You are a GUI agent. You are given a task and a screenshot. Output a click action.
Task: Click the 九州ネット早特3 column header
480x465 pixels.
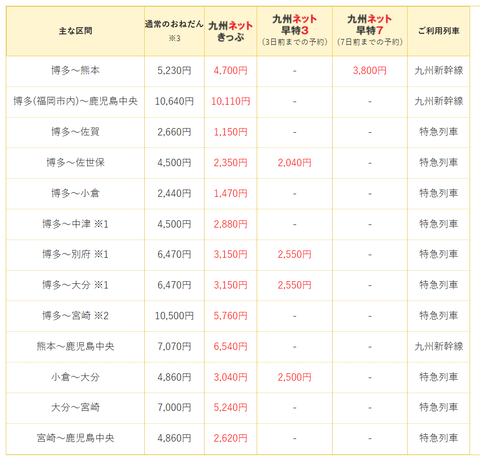[x=294, y=31]
